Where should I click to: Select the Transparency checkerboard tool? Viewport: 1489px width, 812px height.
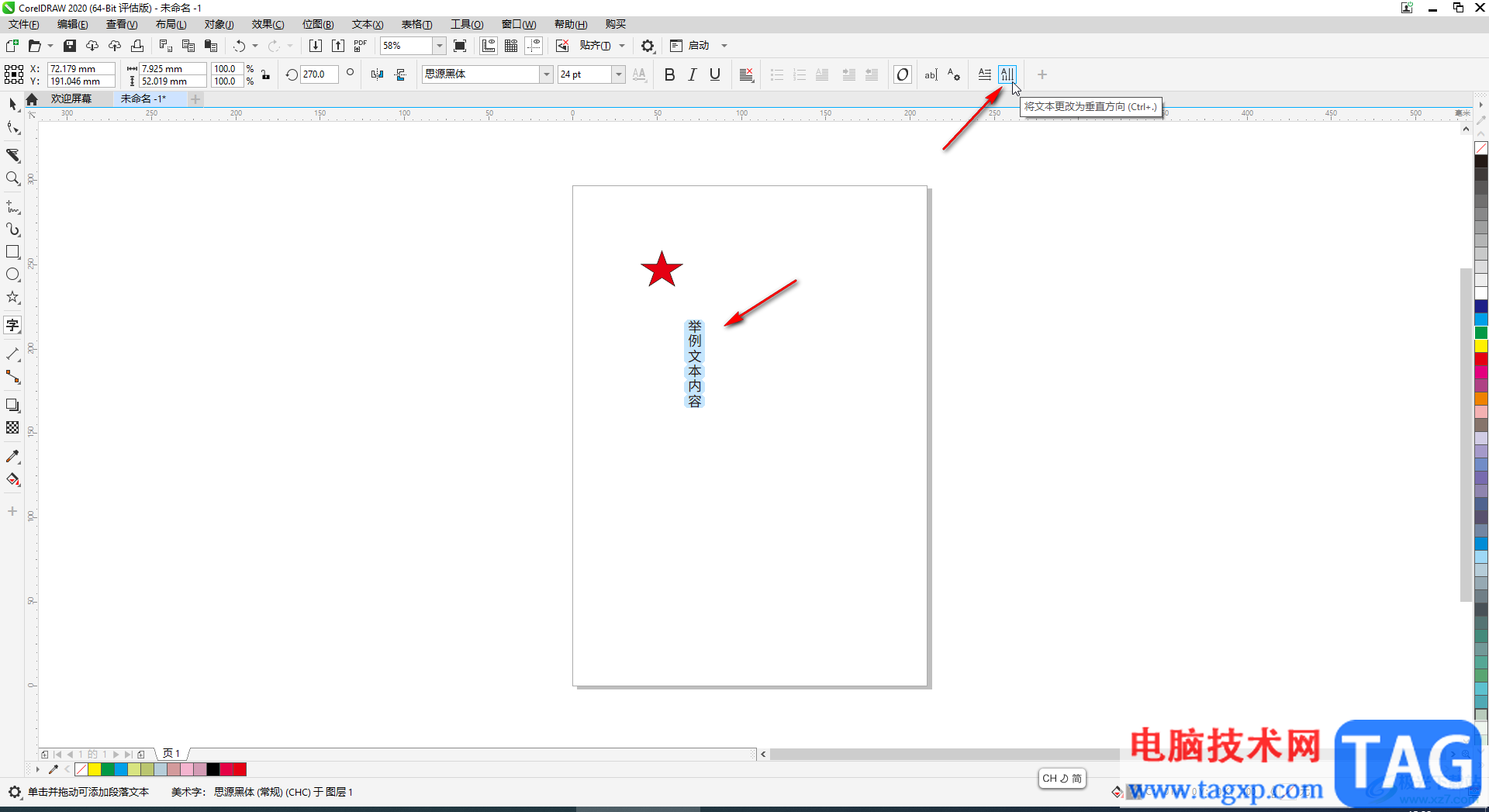click(x=12, y=427)
